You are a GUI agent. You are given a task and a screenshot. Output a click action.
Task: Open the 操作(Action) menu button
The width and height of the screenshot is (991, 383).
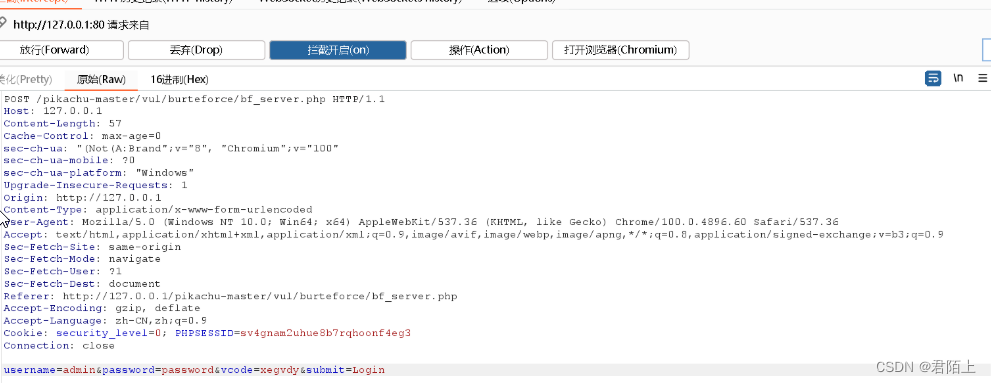[479, 50]
